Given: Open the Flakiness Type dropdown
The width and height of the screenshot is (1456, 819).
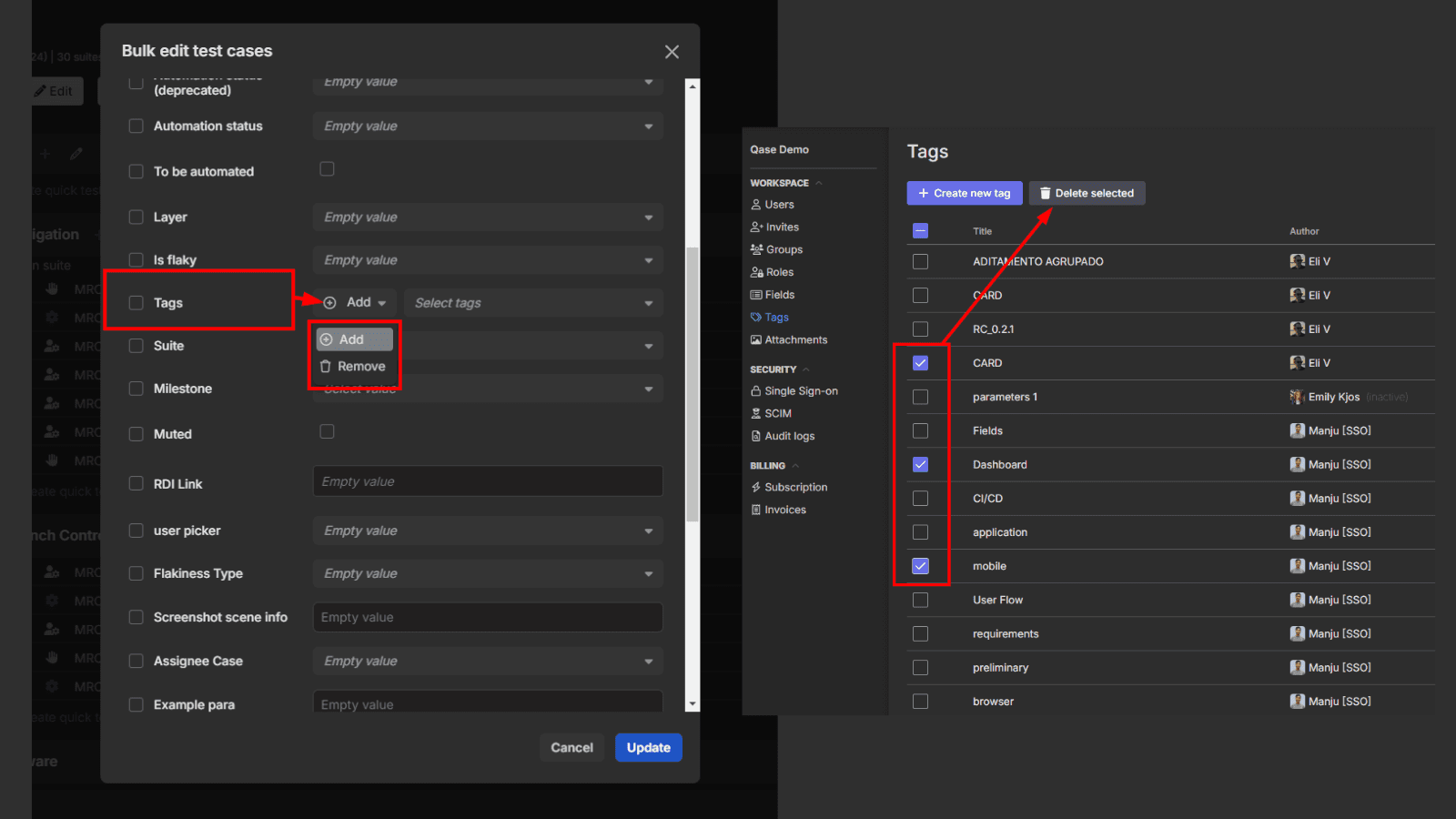Looking at the screenshot, I should click(488, 573).
